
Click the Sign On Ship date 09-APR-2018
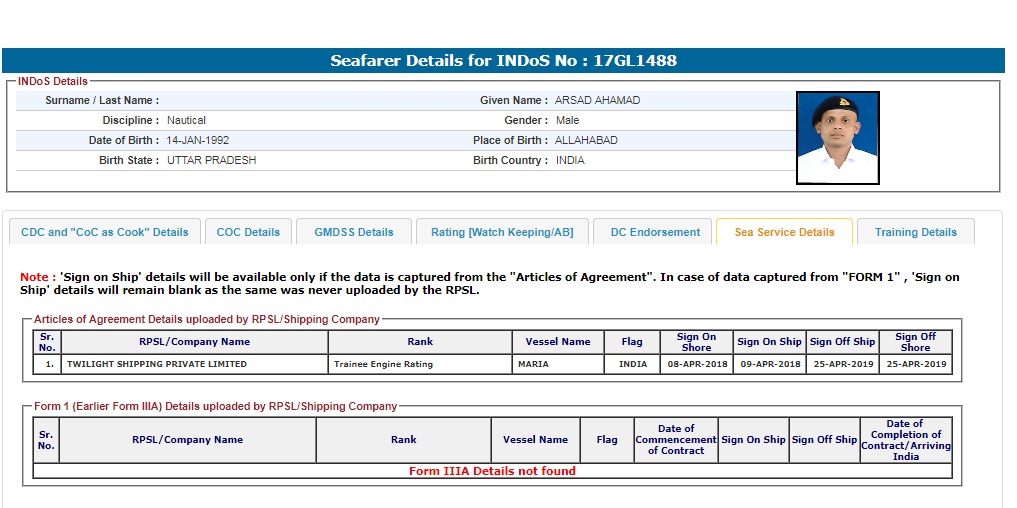769,364
